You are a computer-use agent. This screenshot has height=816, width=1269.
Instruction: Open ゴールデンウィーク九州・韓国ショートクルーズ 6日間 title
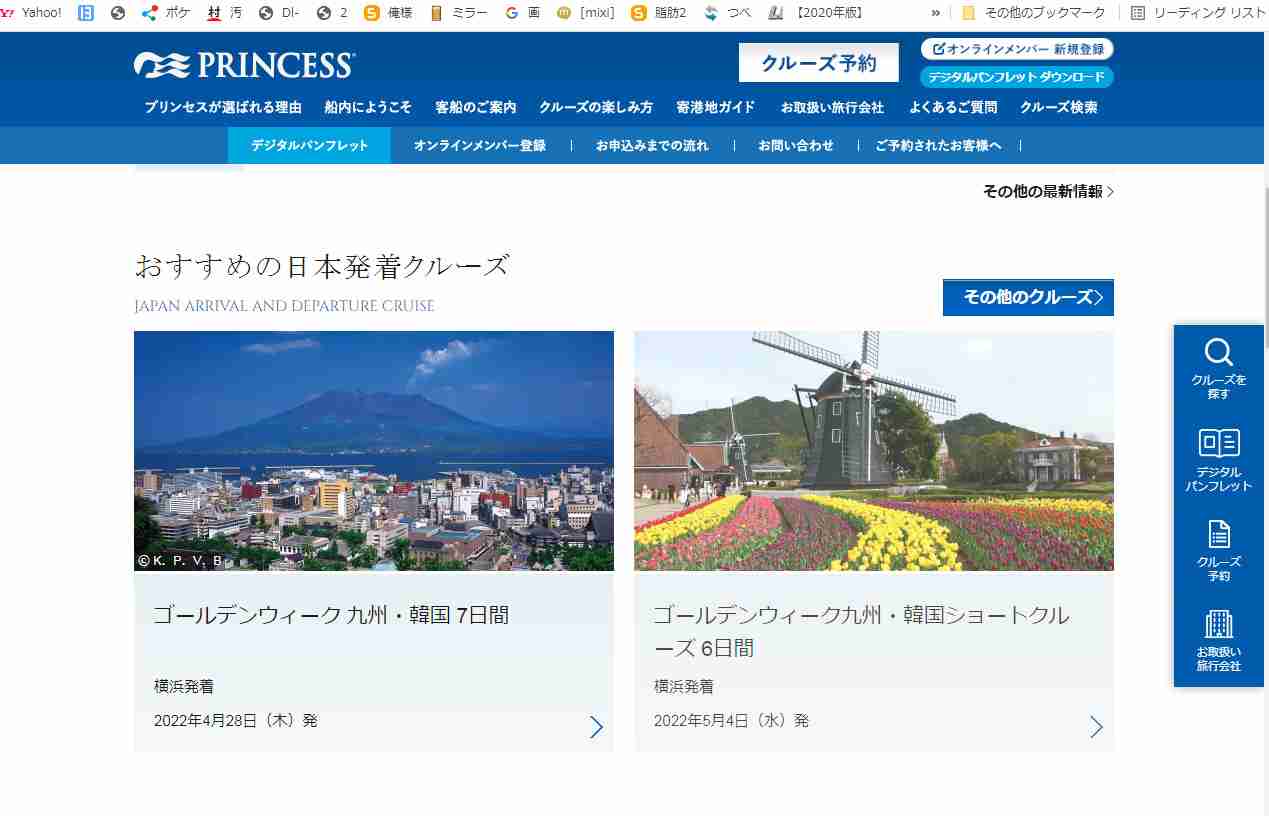(x=862, y=631)
